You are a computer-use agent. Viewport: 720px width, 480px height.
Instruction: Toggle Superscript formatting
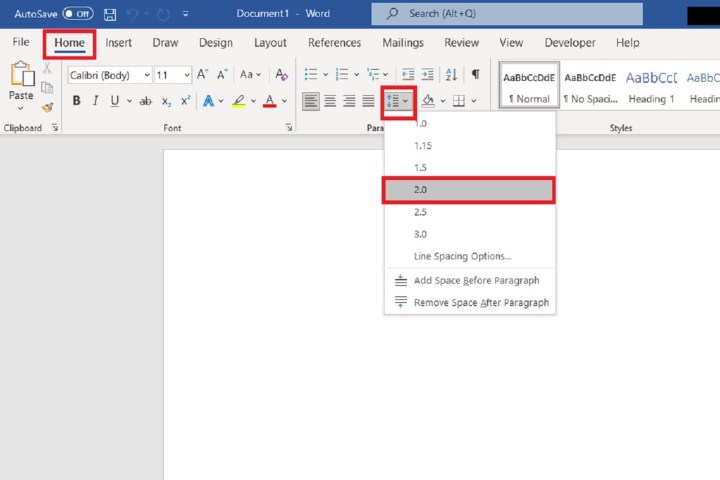185,101
